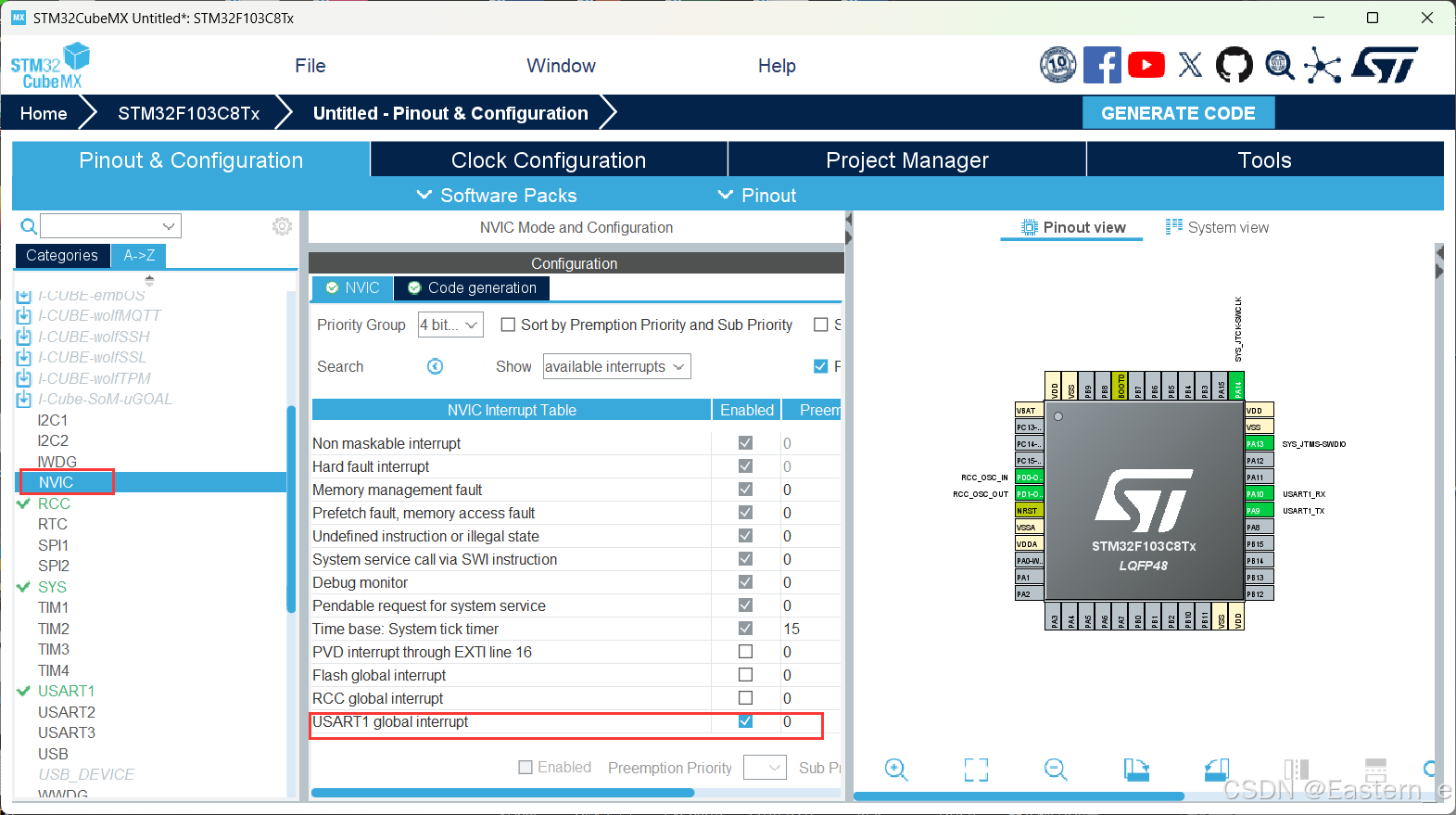Enable PVD interrupt through EXTI line 16
The height and width of the screenshot is (815, 1456).
tap(745, 652)
